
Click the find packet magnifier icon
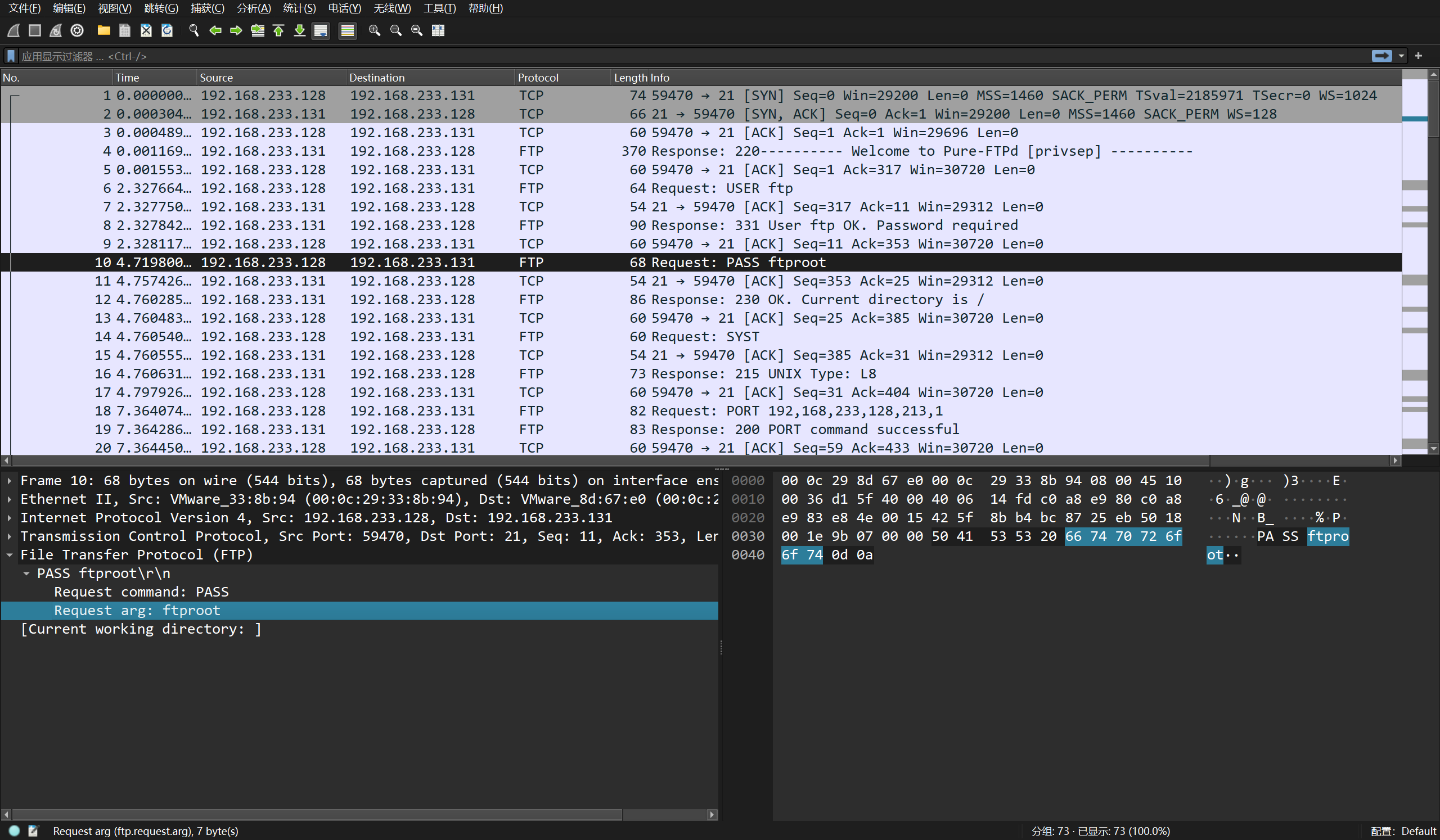pyautogui.click(x=193, y=30)
